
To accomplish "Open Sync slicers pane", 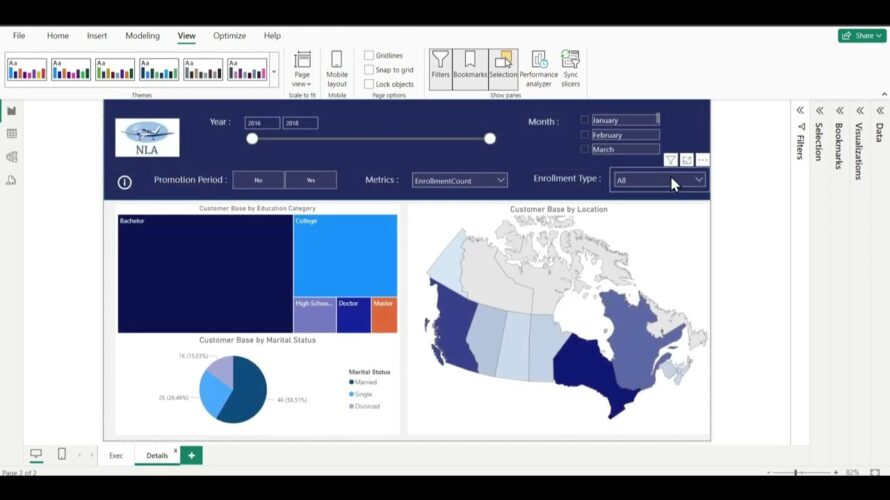I will (x=570, y=69).
